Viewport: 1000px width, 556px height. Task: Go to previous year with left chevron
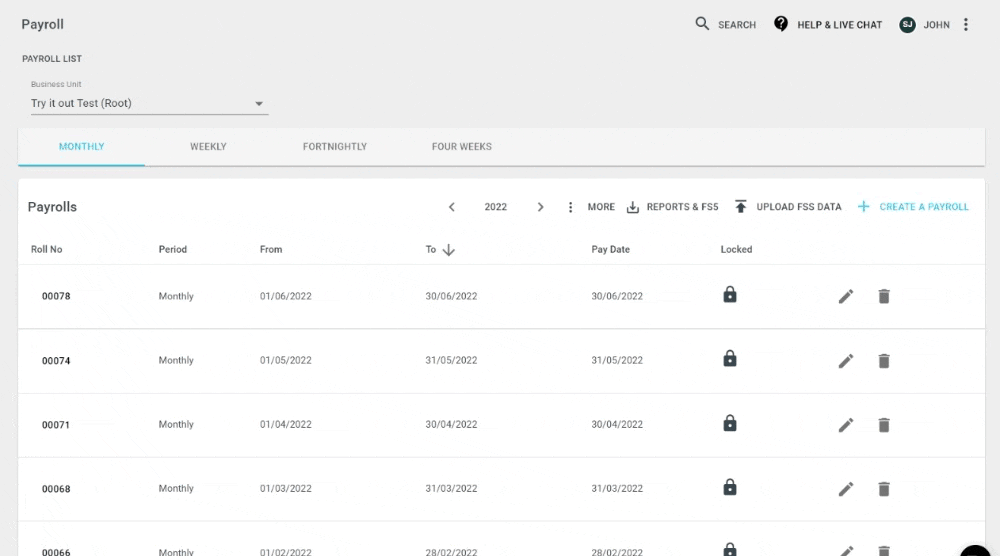point(452,207)
